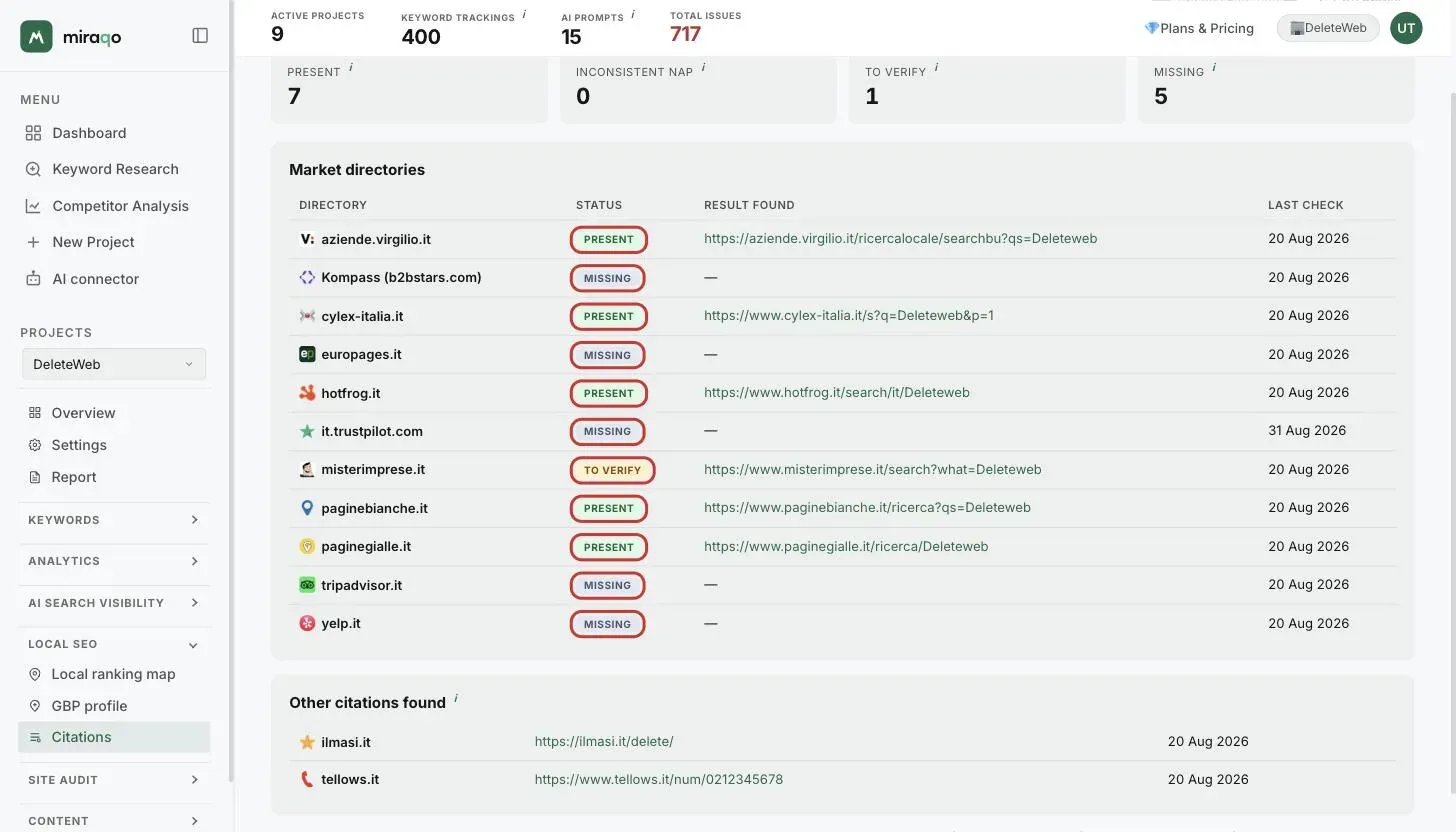The height and width of the screenshot is (832, 1456).
Task: Expand the AI SEARCH VISIBILITY section
Action: (x=114, y=603)
